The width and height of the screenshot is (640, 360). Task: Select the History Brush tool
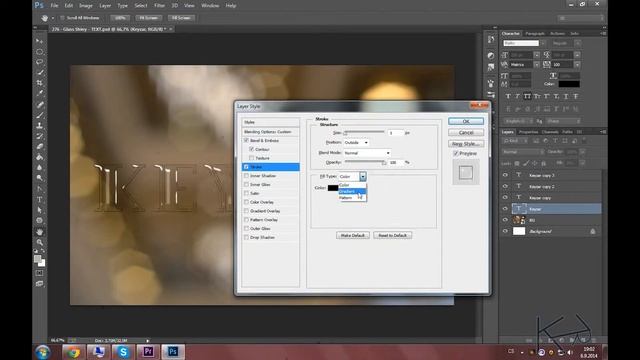40,136
